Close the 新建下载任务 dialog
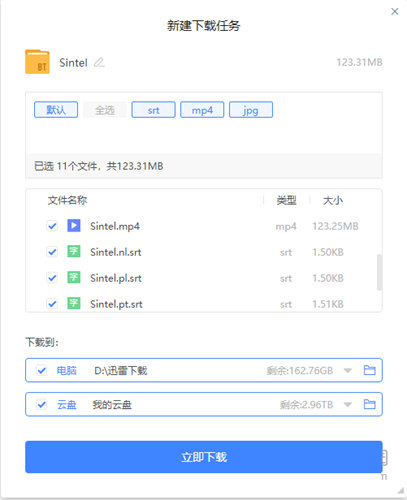Viewport: 407px width, 500px height. click(x=395, y=12)
